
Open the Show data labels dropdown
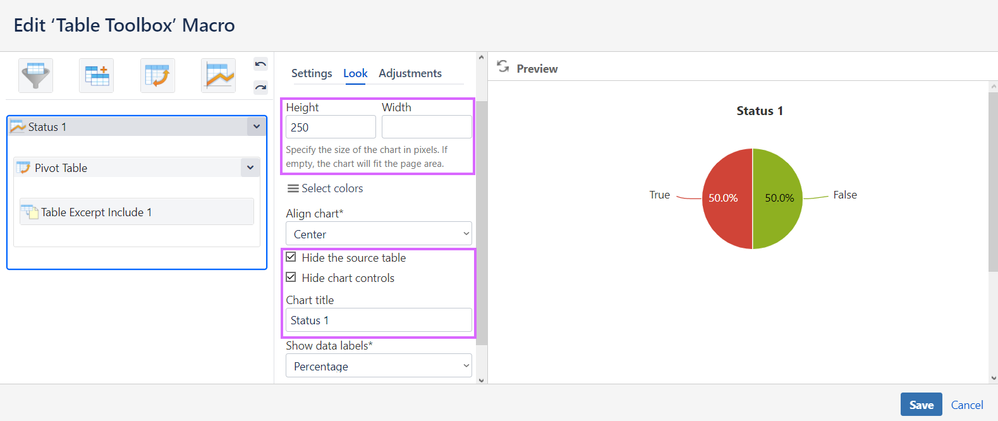pyautogui.click(x=379, y=366)
